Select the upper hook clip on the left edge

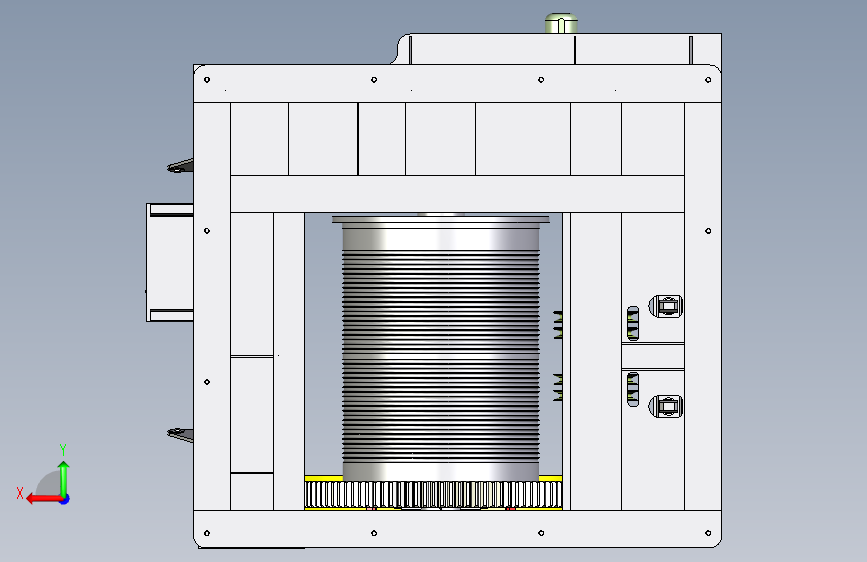point(180,165)
